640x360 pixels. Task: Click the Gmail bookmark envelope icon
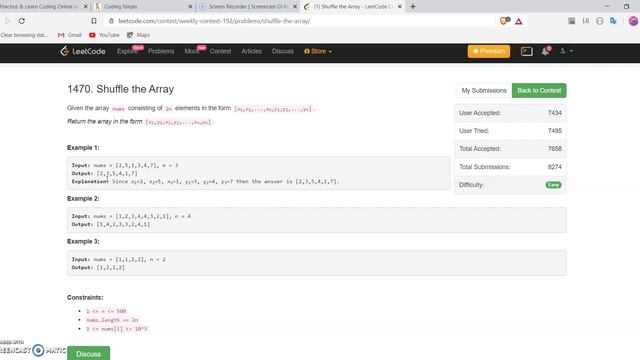[61, 35]
